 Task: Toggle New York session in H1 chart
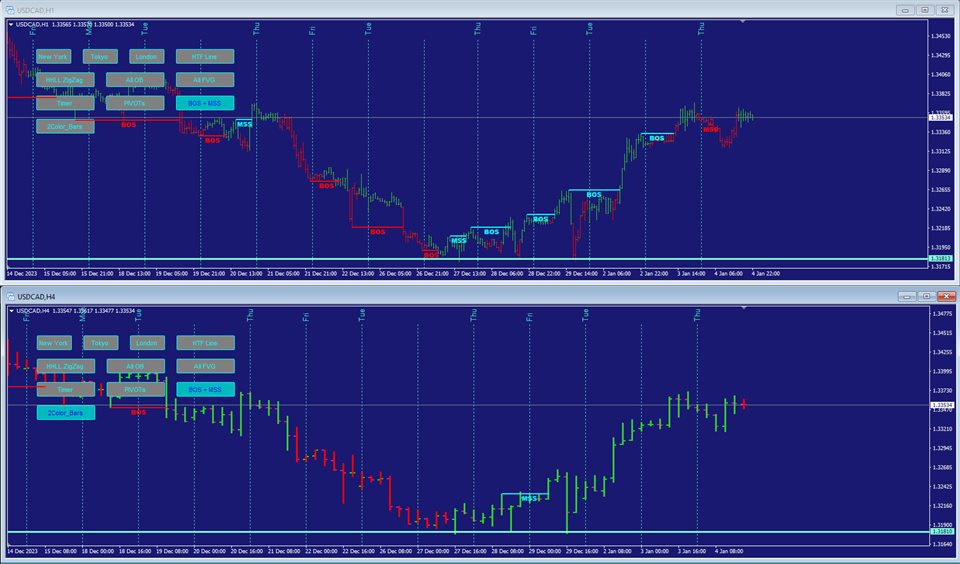53,57
